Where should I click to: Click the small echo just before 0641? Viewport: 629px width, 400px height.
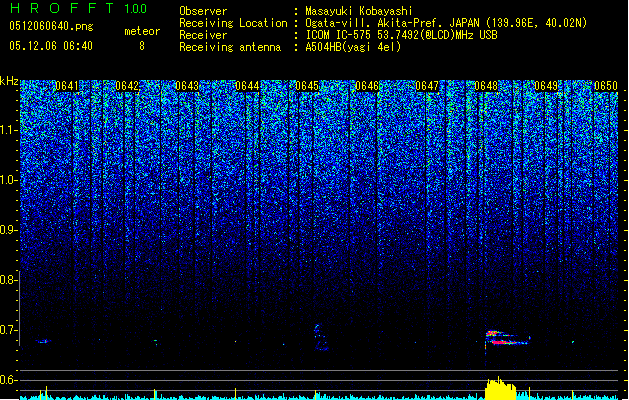click(x=43, y=341)
